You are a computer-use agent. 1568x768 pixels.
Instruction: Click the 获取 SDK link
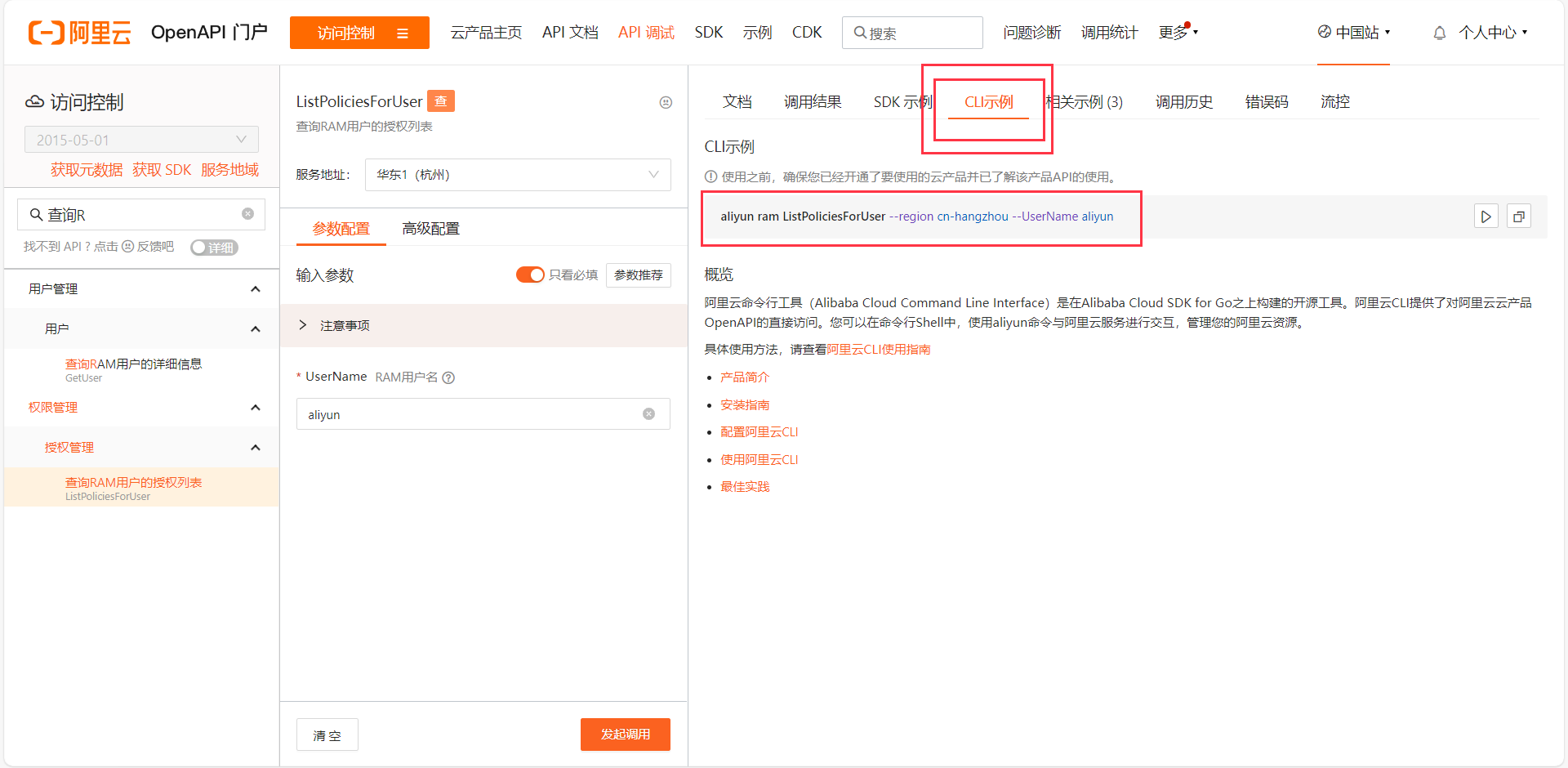[162, 170]
